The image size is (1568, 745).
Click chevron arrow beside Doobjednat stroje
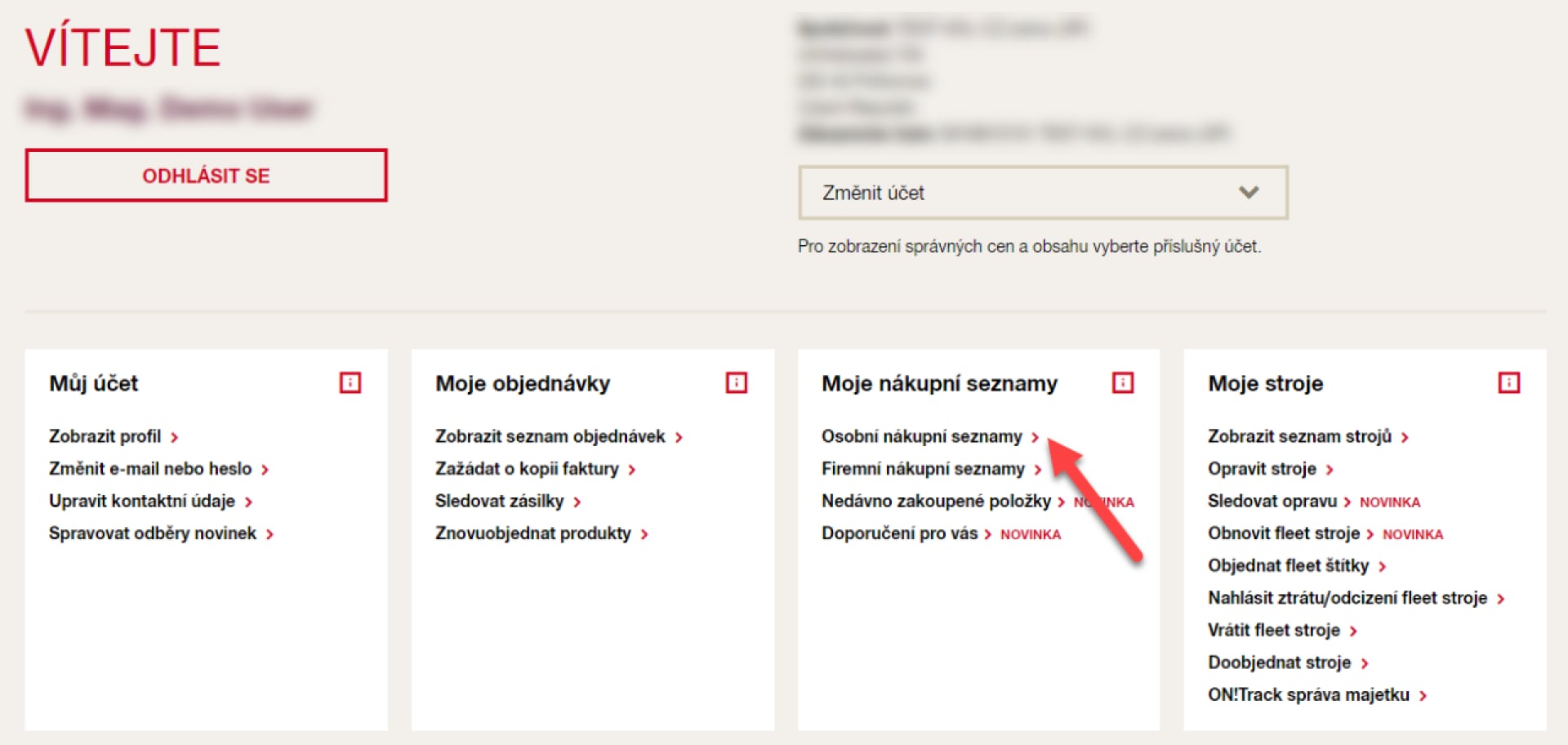[x=1365, y=663]
